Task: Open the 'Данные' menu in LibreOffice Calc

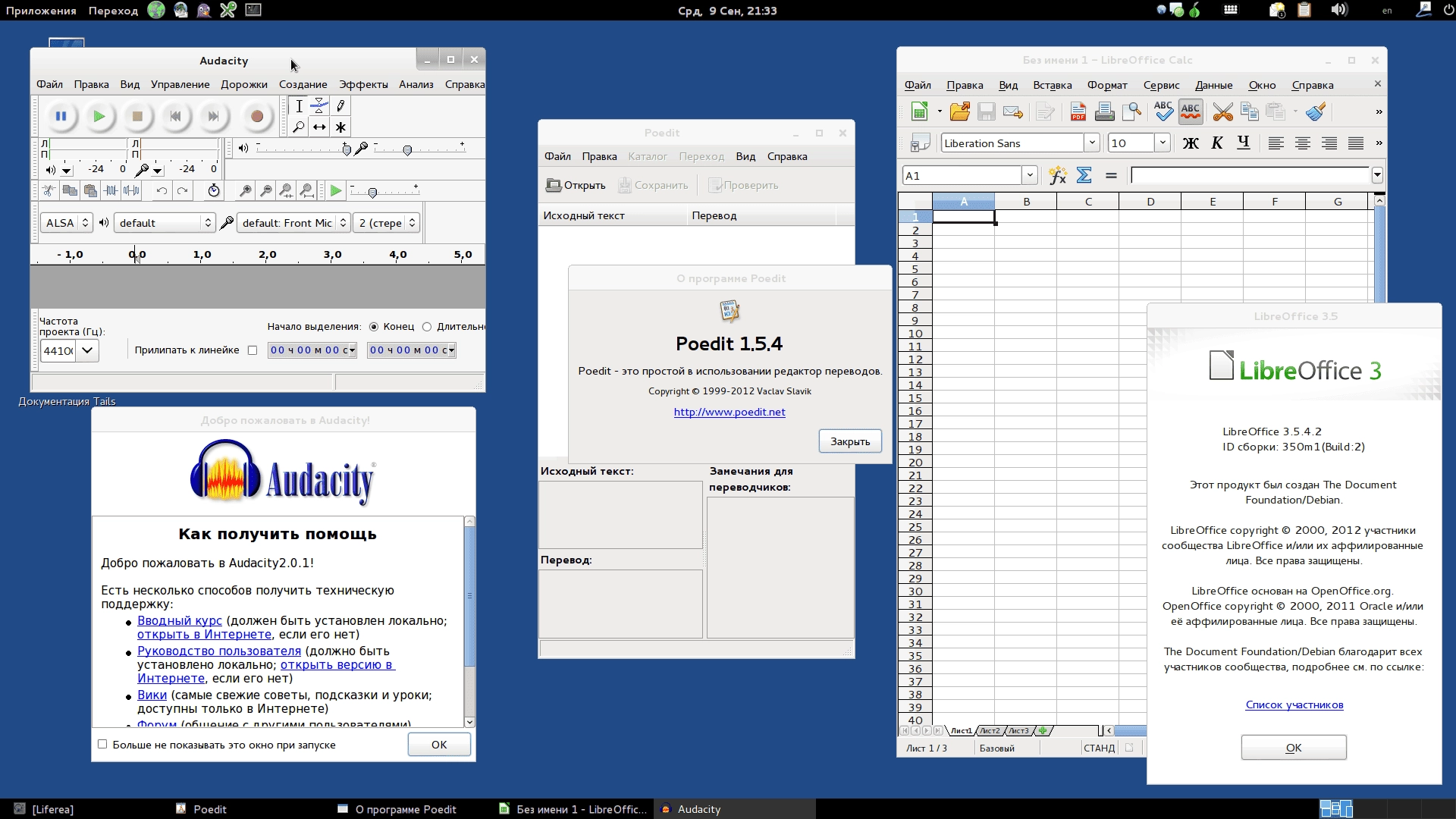Action: [x=1213, y=86]
